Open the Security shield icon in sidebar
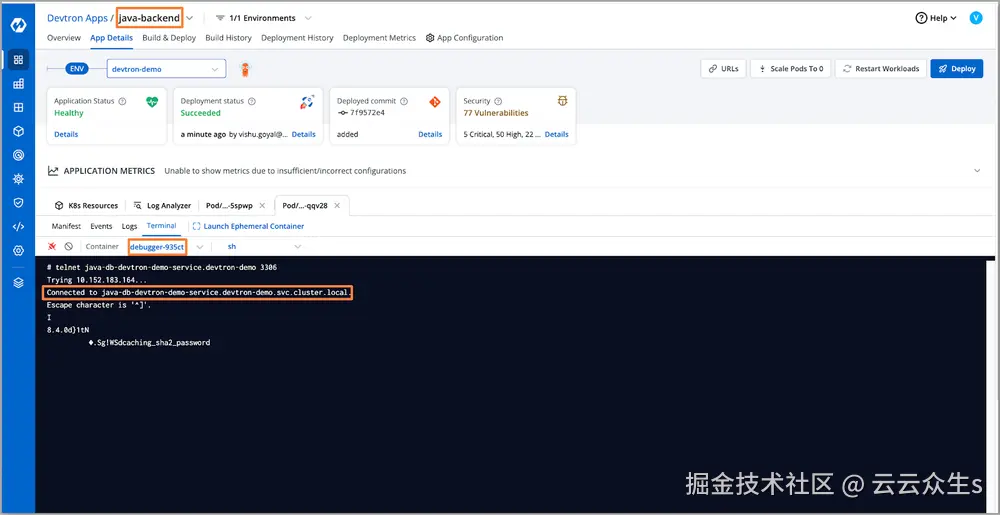Screen dimensions: 1000x515 coord(18,203)
